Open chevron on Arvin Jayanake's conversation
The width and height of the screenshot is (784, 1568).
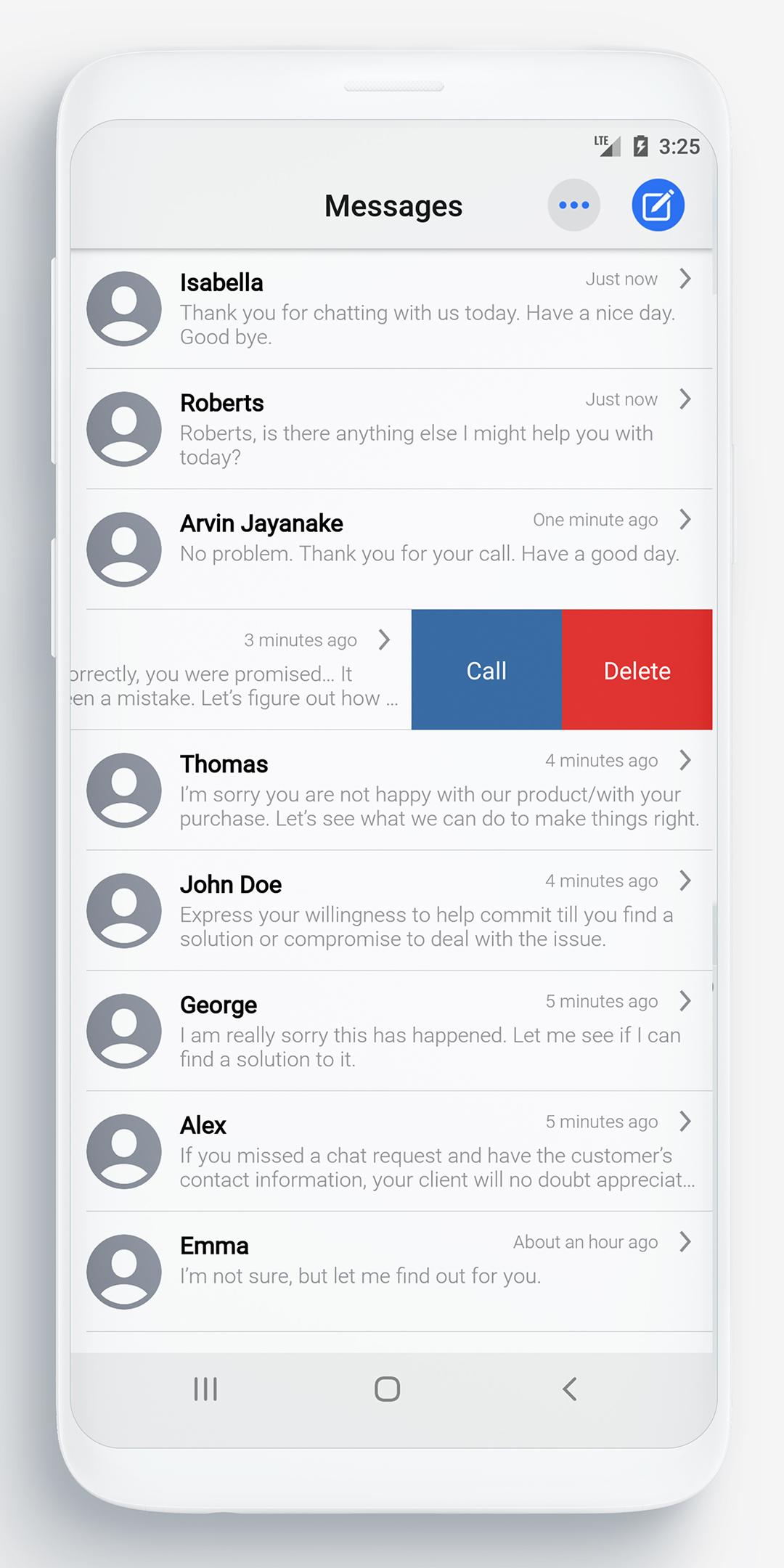click(685, 520)
